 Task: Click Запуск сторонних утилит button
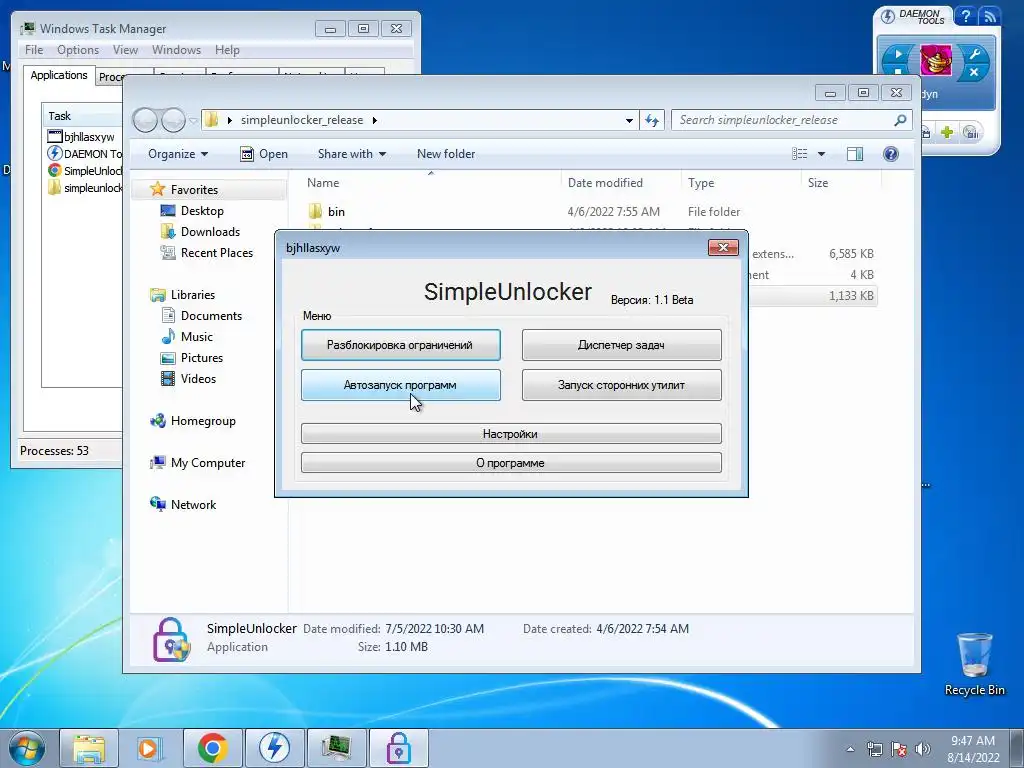coord(621,385)
